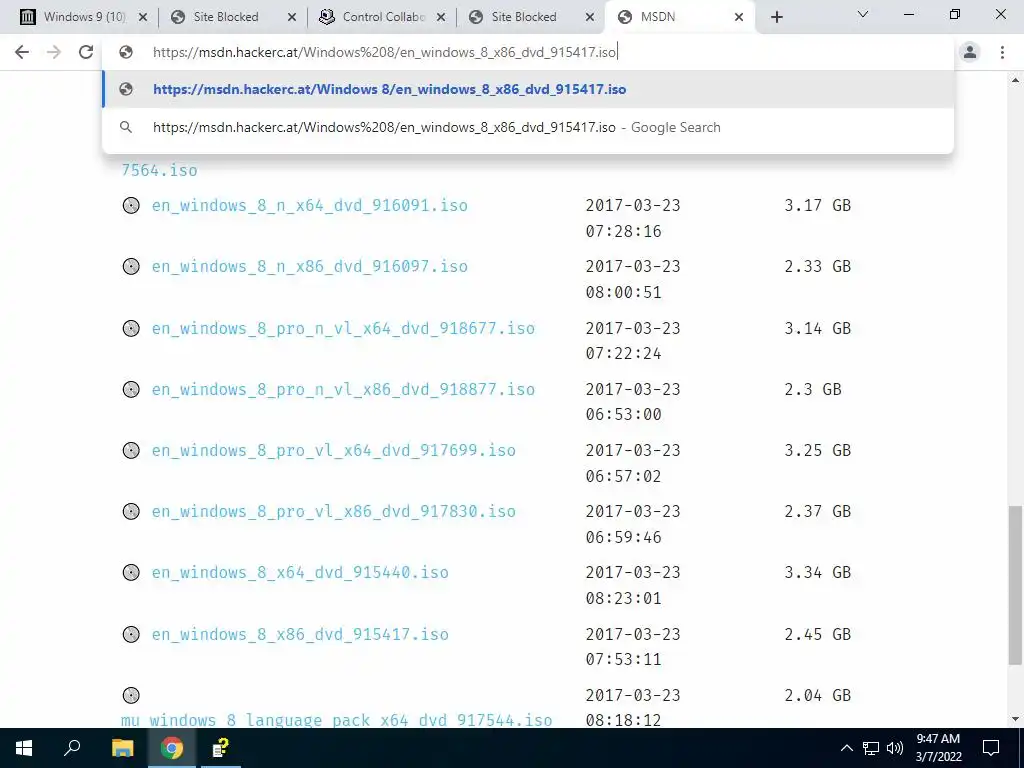Click disc icon beside en_windows_8_pro_n_vl_x64_dvd_918677.iso
The height and width of the screenshot is (768, 1024).
pyautogui.click(x=131, y=328)
